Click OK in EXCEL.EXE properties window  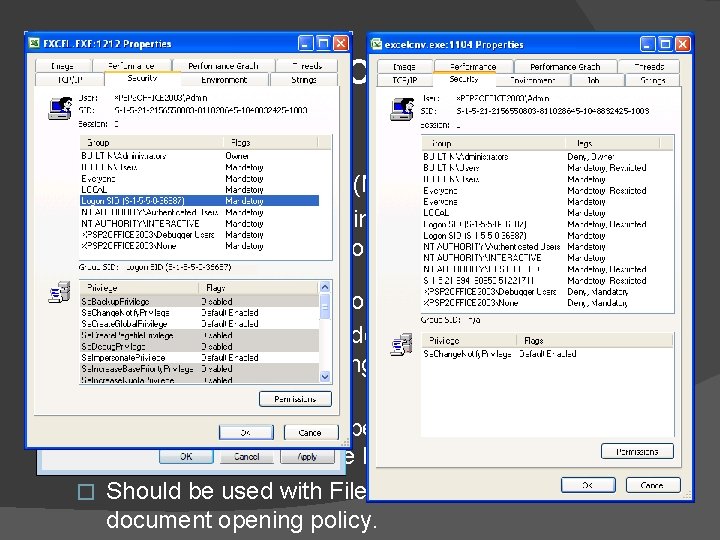246,433
